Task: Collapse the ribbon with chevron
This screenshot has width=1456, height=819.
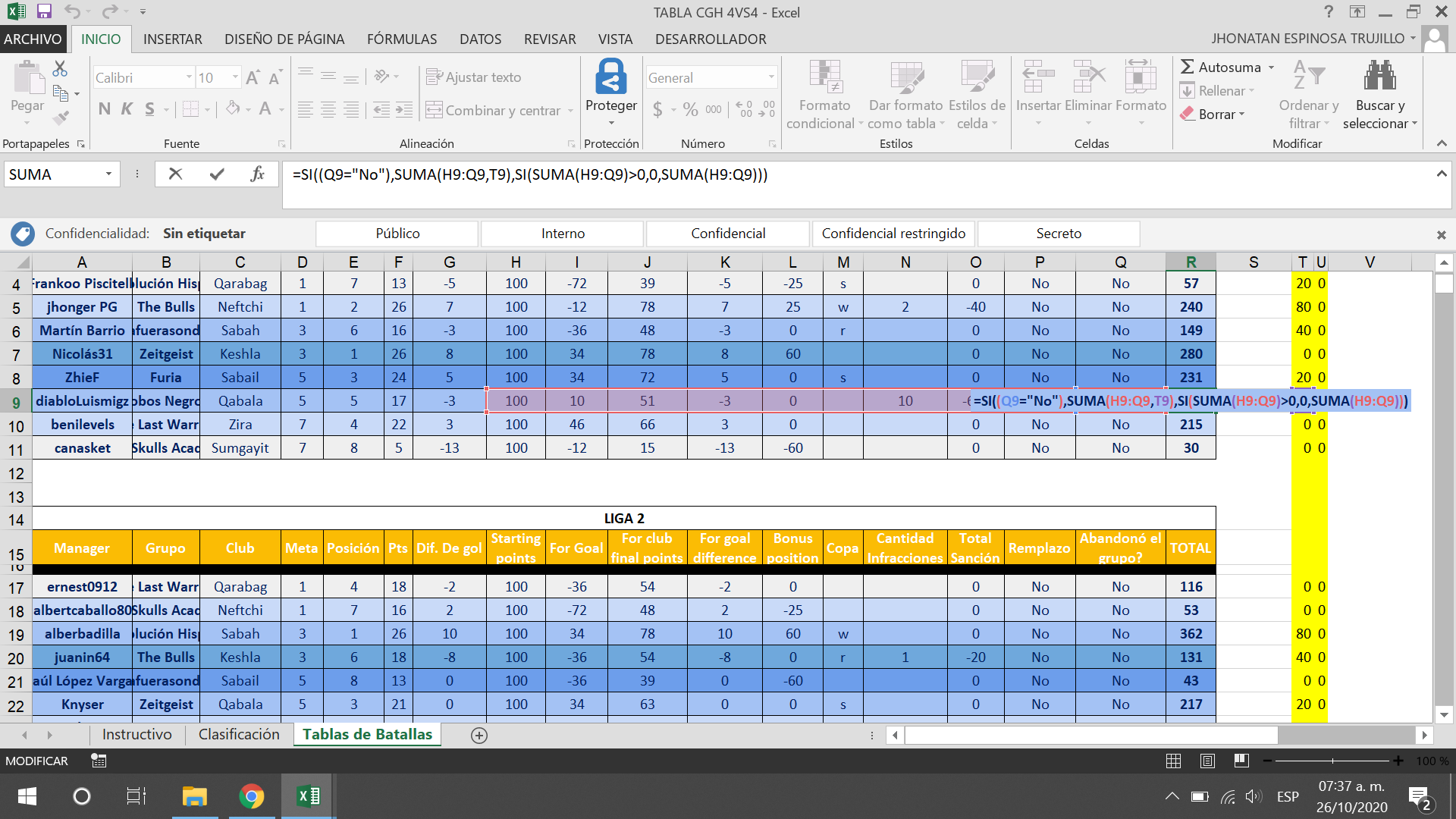Action: pyautogui.click(x=1442, y=143)
